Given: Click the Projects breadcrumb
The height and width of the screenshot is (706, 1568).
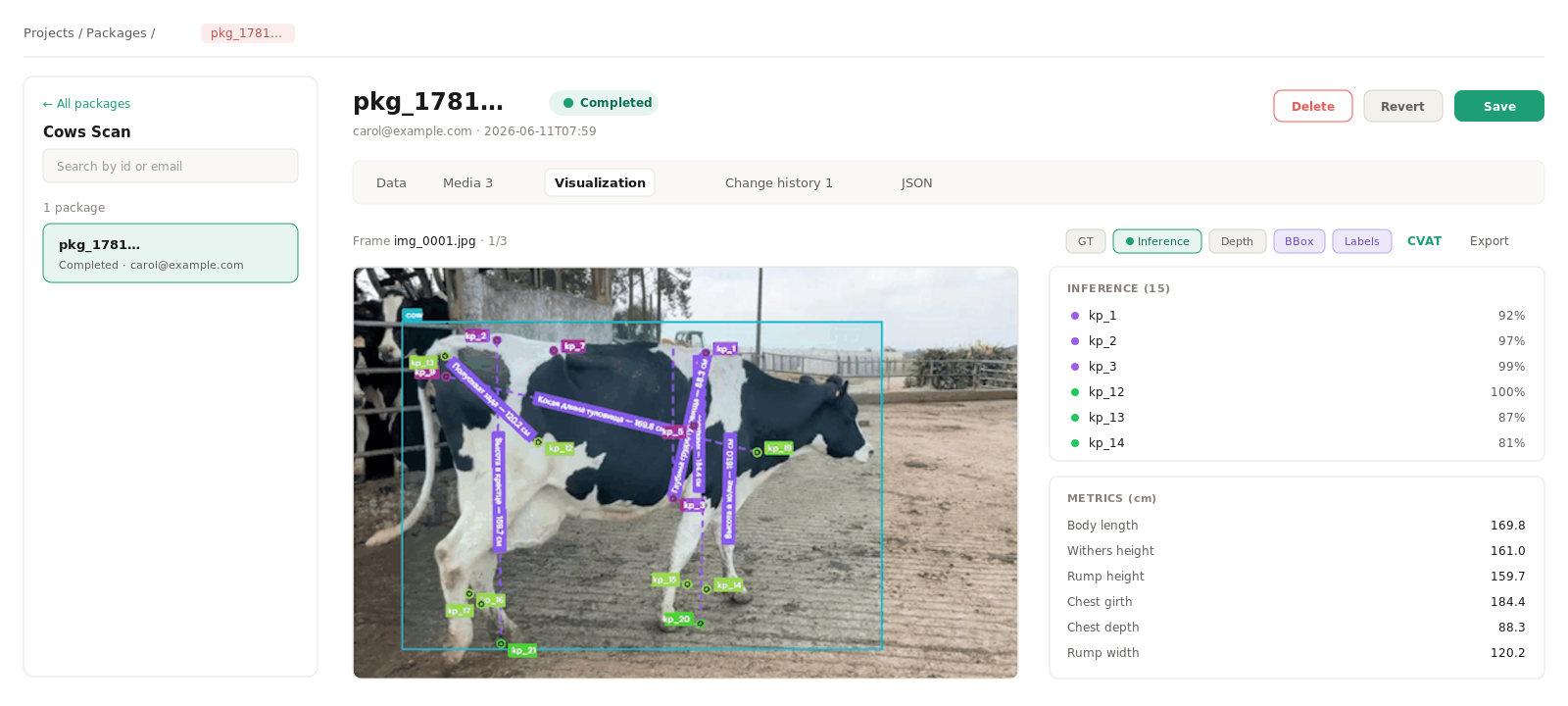Looking at the screenshot, I should [49, 33].
